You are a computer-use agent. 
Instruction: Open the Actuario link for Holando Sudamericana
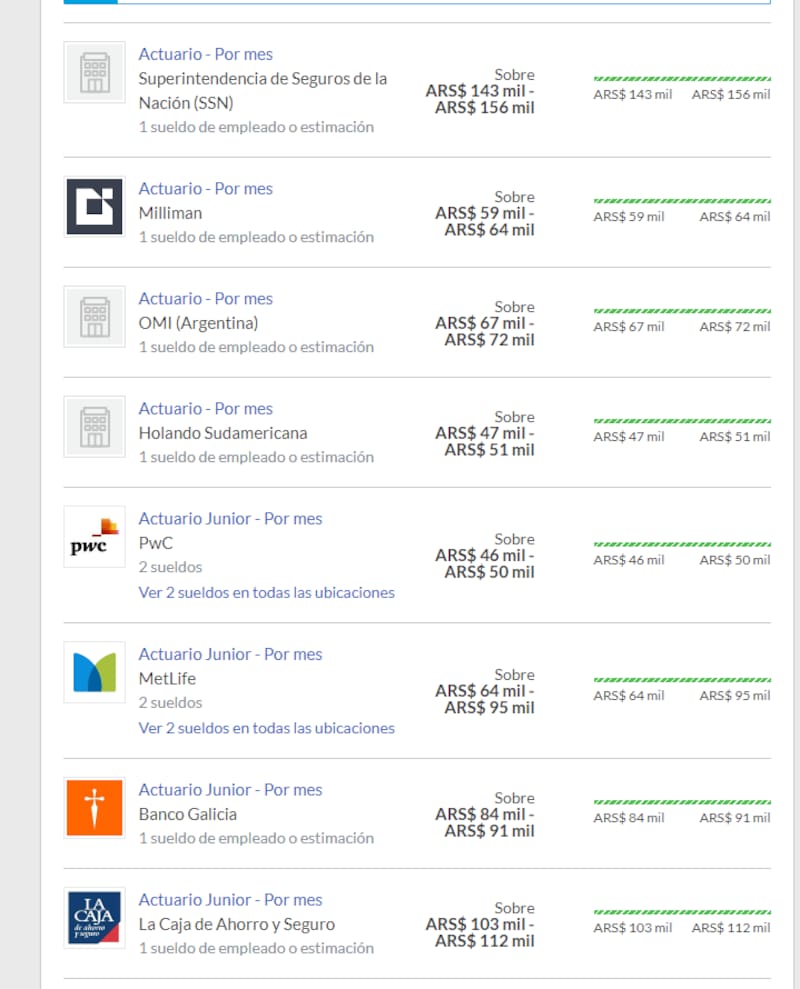tap(205, 409)
